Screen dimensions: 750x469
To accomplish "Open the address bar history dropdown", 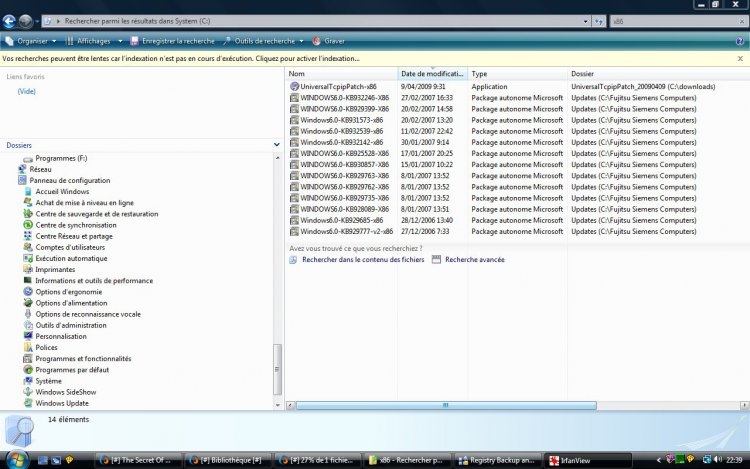I will click(585, 21).
